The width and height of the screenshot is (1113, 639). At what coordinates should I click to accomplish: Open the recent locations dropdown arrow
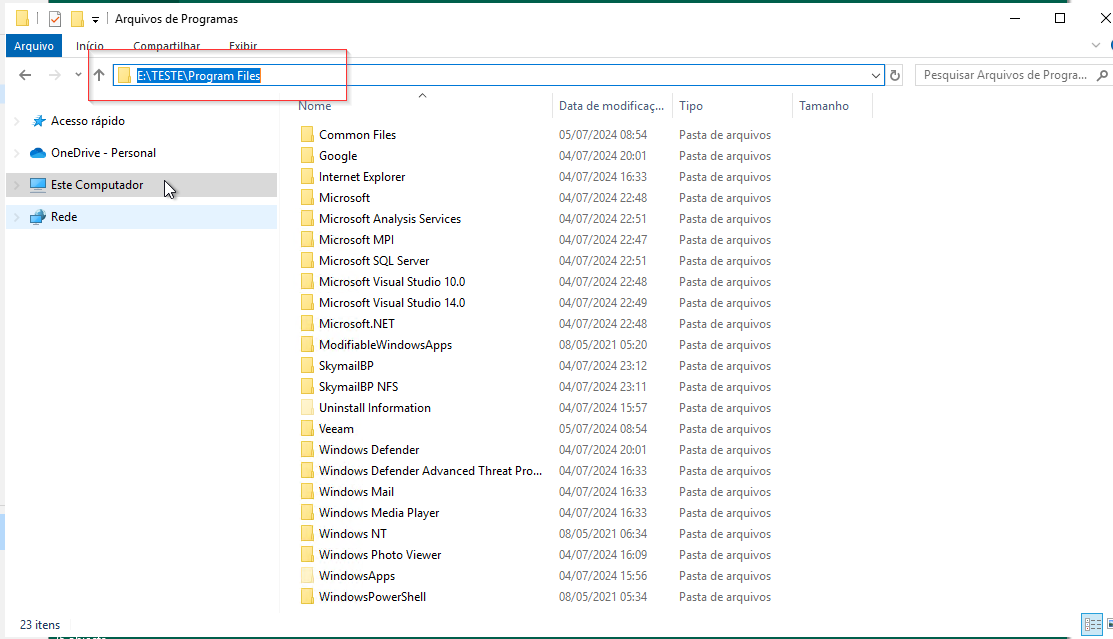click(78, 75)
